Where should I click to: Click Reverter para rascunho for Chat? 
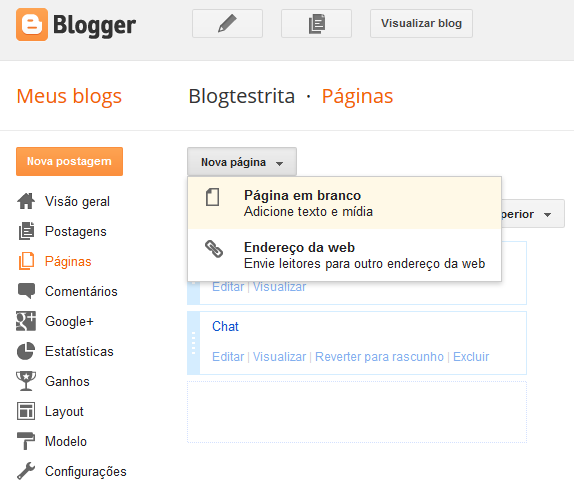coord(379,357)
